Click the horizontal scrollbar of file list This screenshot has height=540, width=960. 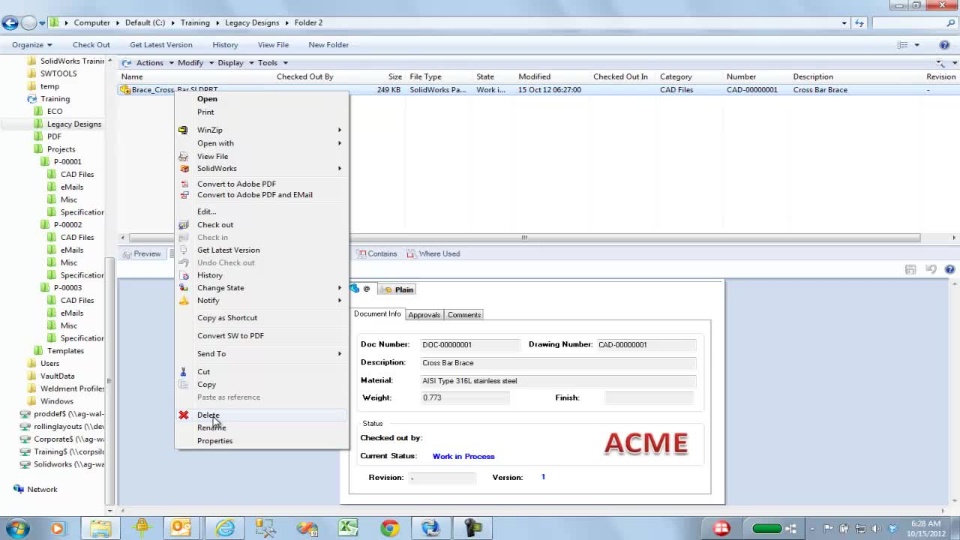(524, 238)
